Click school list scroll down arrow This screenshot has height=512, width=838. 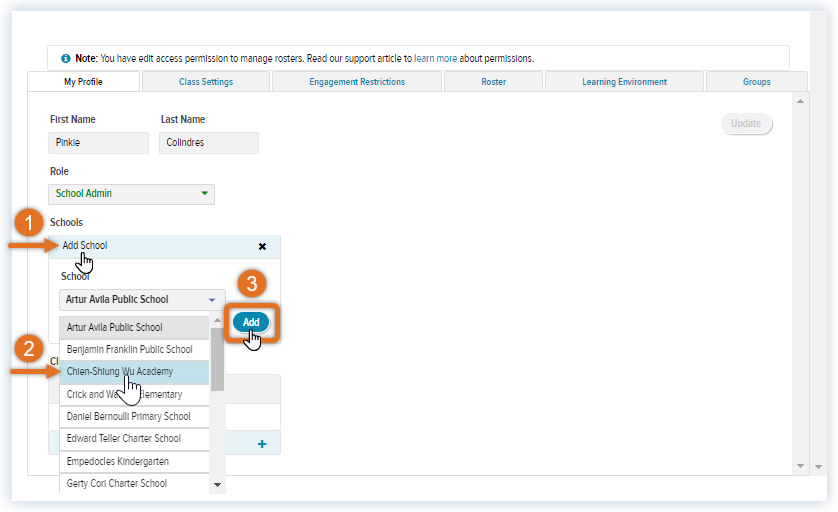[x=218, y=485]
